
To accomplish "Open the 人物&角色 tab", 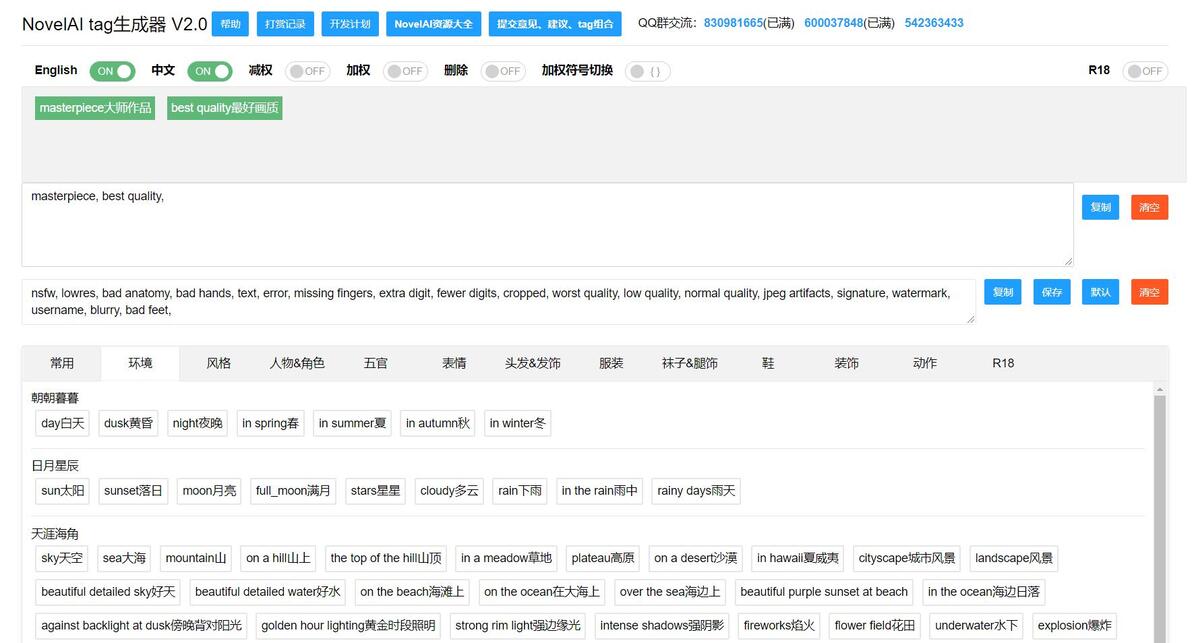I will point(296,363).
